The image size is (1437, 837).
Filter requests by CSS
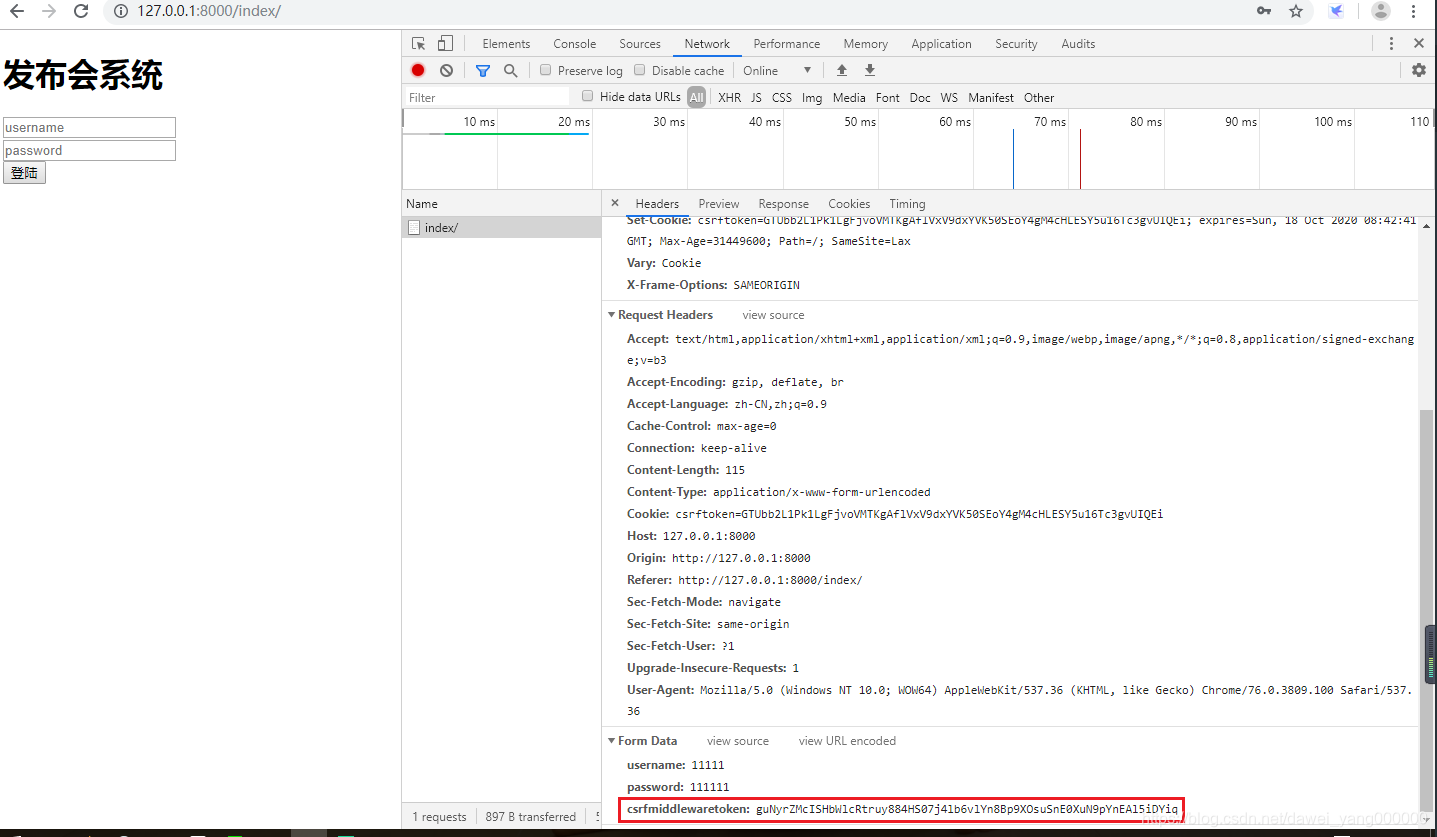pos(782,97)
